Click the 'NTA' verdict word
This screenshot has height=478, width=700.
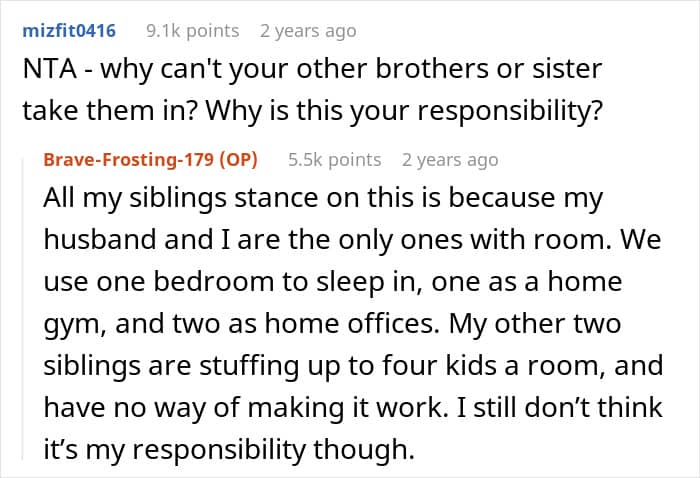50,69
